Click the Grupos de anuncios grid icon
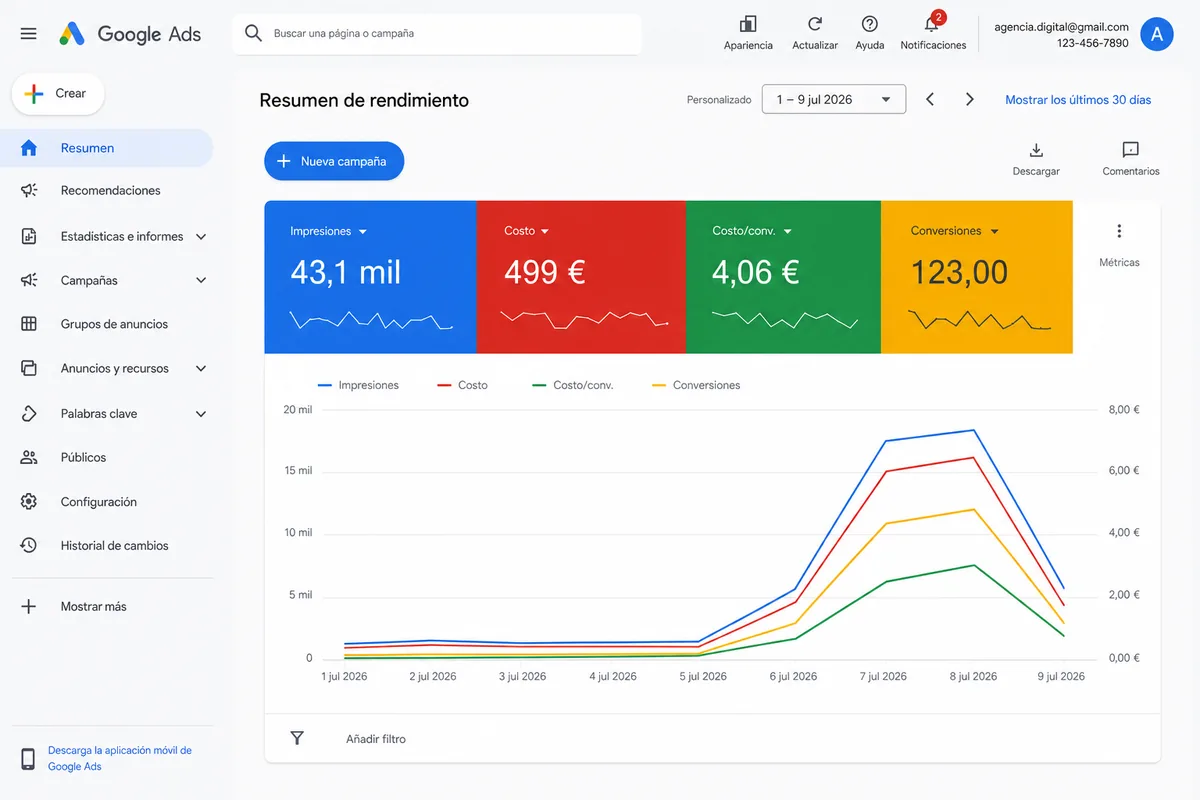The width and height of the screenshot is (1200, 800). [29, 324]
